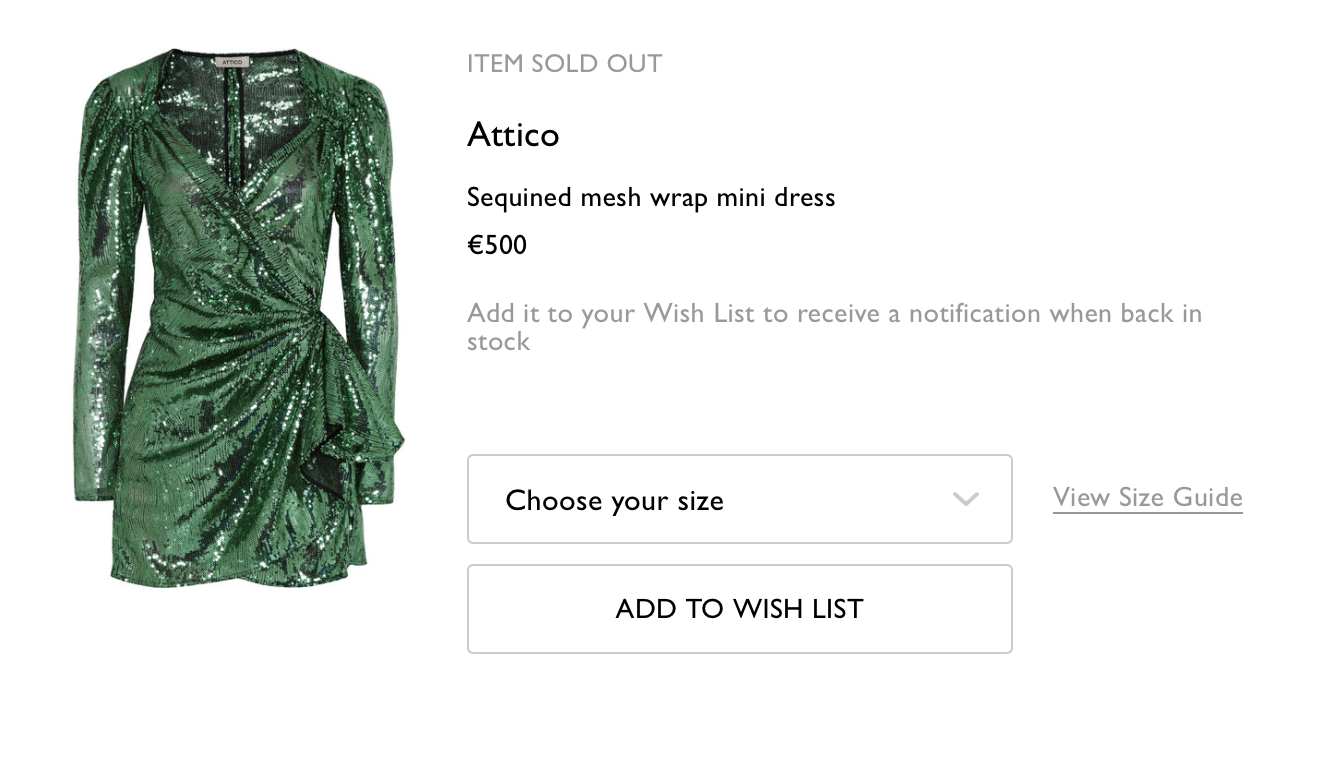The image size is (1336, 784).
Task: Open the Choose your size dropdown
Action: (x=739, y=499)
